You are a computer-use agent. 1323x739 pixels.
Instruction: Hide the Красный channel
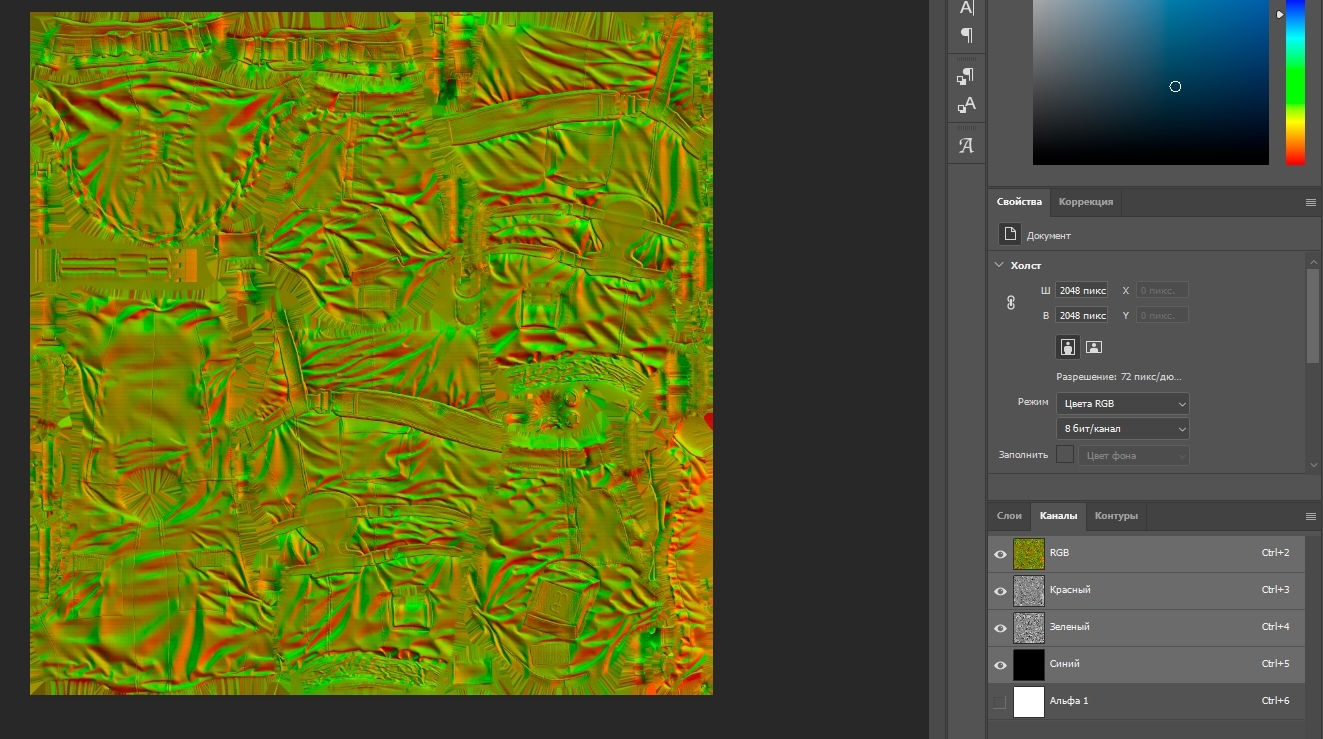click(1000, 591)
